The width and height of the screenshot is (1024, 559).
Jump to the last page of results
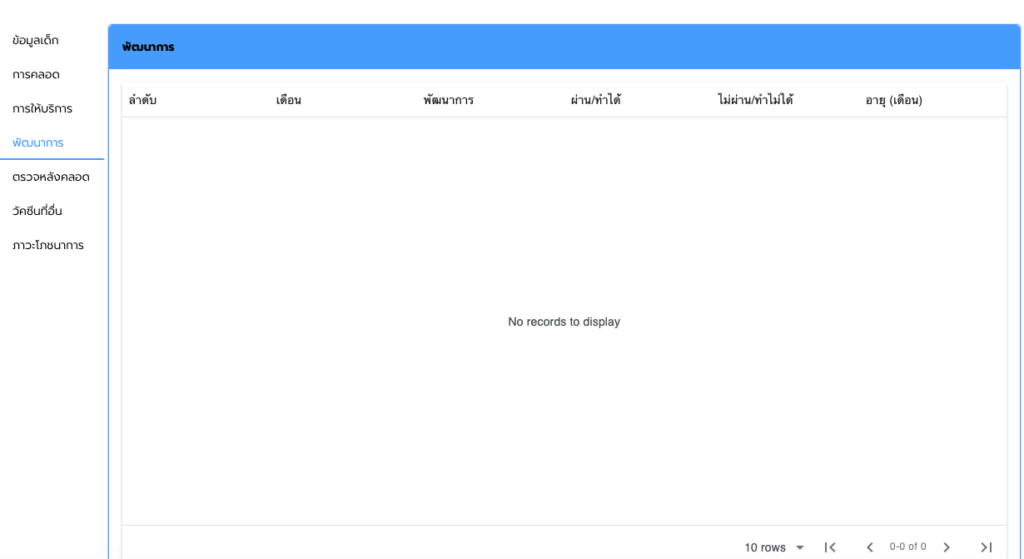pyautogui.click(x=986, y=547)
